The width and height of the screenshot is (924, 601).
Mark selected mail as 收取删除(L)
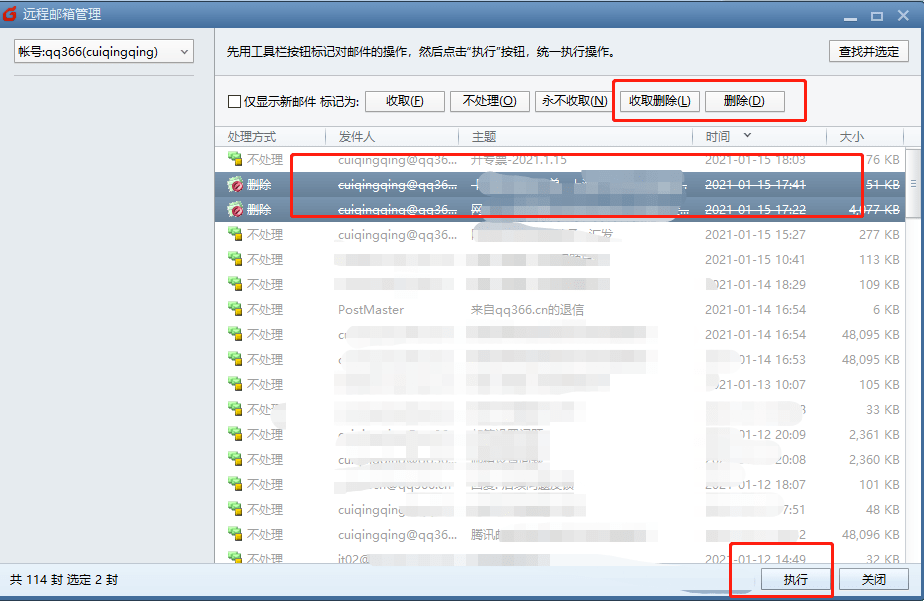pyautogui.click(x=659, y=101)
